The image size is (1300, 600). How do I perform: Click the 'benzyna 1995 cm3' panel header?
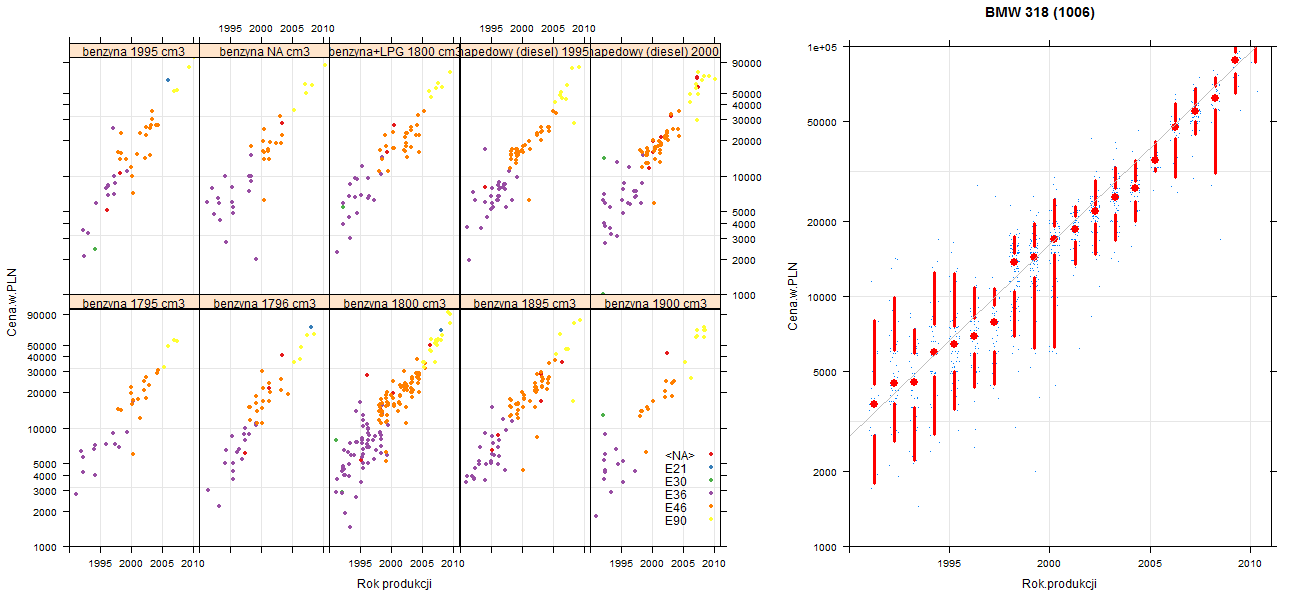click(x=134, y=51)
